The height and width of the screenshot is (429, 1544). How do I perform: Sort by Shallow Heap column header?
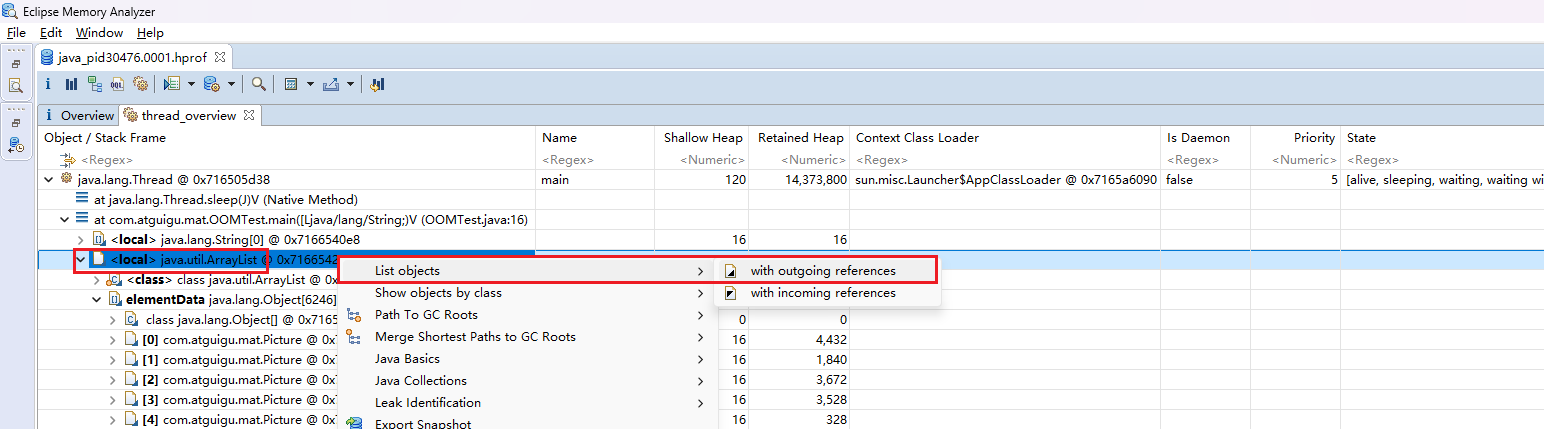(x=703, y=138)
